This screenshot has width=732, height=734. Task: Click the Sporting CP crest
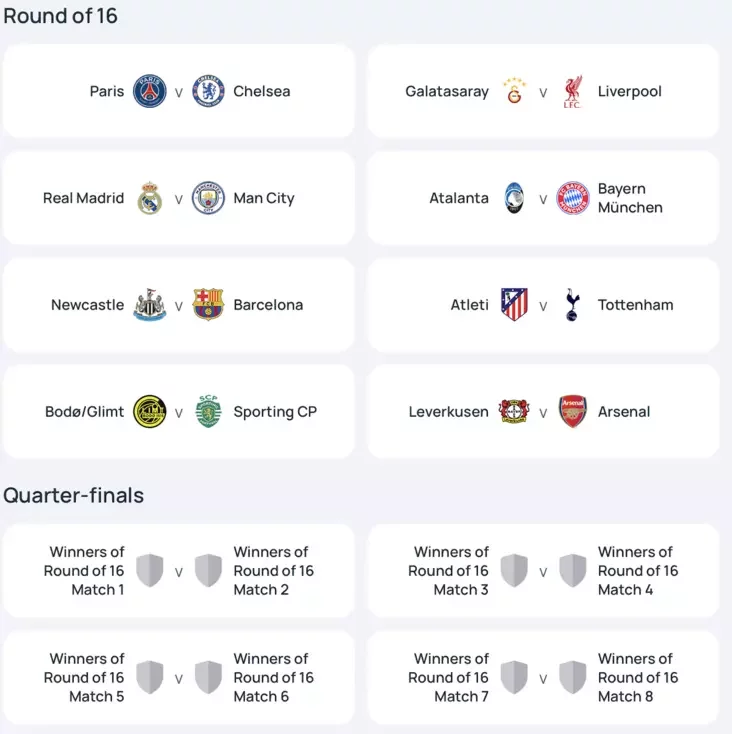(x=208, y=412)
